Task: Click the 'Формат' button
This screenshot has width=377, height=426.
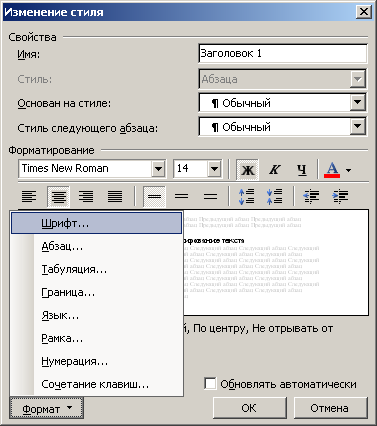Action: 47,408
